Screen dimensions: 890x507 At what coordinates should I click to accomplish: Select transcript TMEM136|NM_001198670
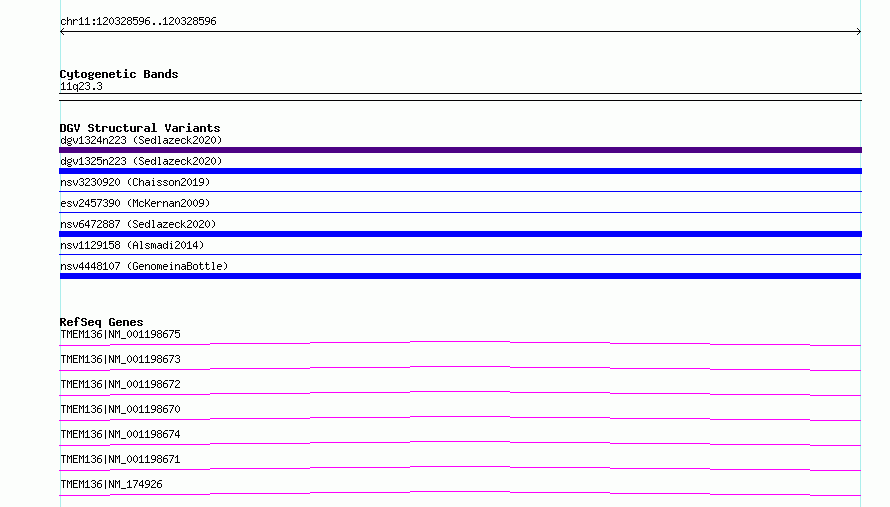(x=120, y=409)
